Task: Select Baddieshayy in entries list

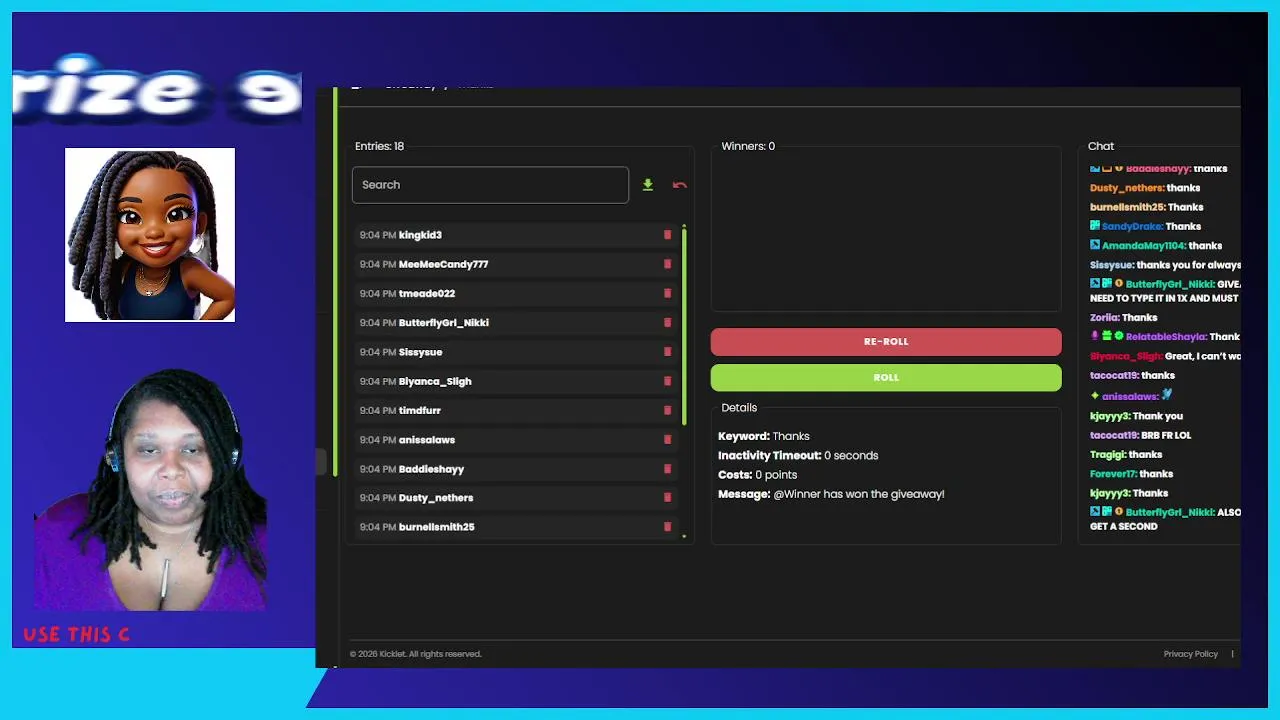Action: click(x=431, y=468)
